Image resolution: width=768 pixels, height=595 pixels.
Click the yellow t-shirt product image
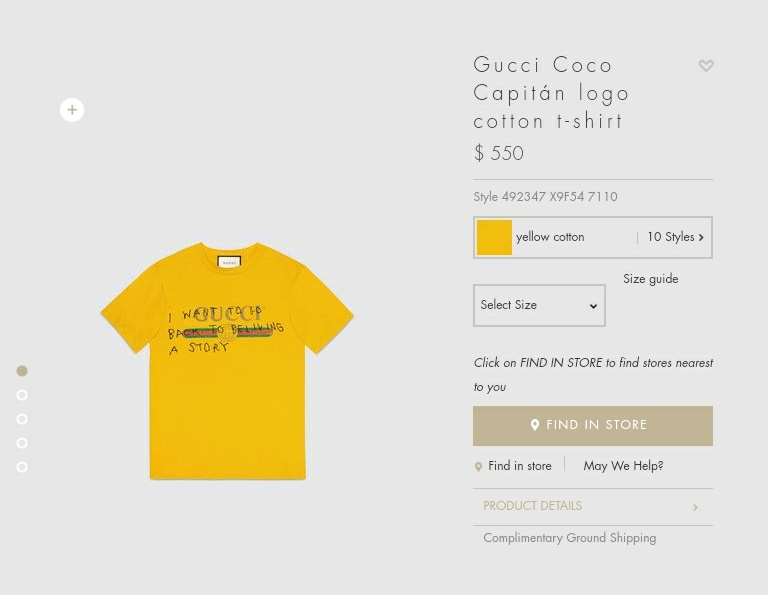click(x=227, y=362)
